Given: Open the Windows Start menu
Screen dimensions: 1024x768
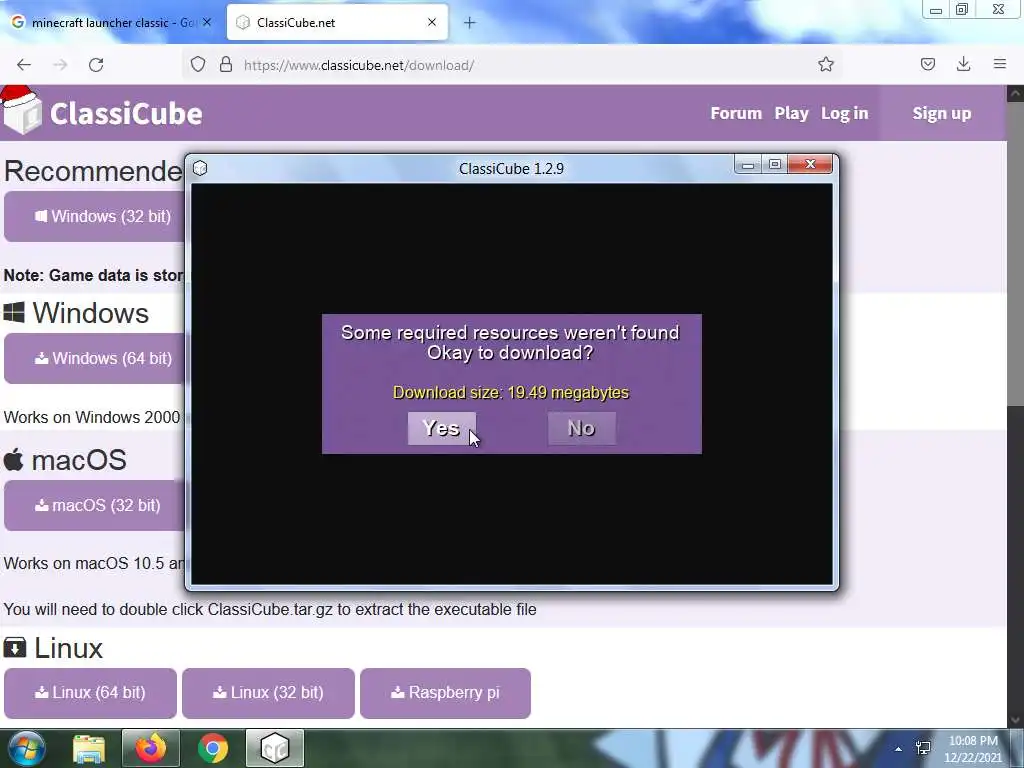Looking at the screenshot, I should pyautogui.click(x=26, y=748).
